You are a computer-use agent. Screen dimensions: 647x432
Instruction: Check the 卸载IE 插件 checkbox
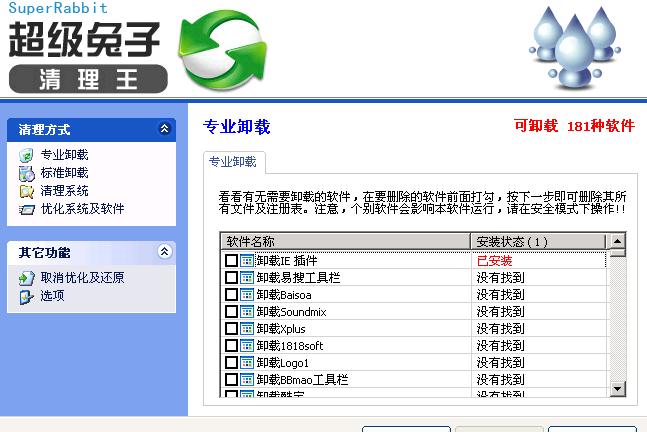click(x=231, y=260)
